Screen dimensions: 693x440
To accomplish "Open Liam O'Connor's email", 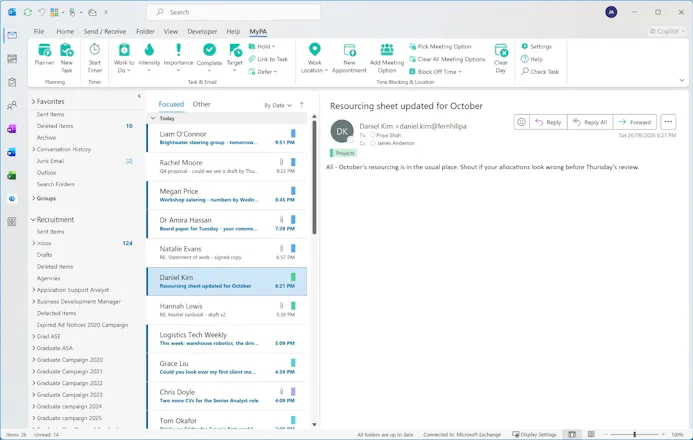I will point(227,138).
